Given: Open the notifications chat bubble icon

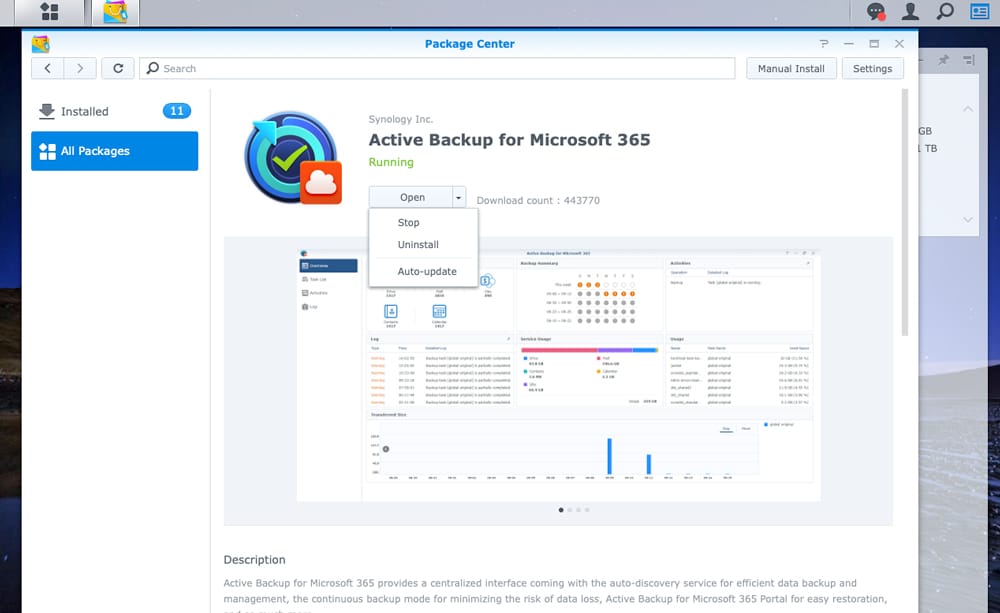Looking at the screenshot, I should (876, 11).
